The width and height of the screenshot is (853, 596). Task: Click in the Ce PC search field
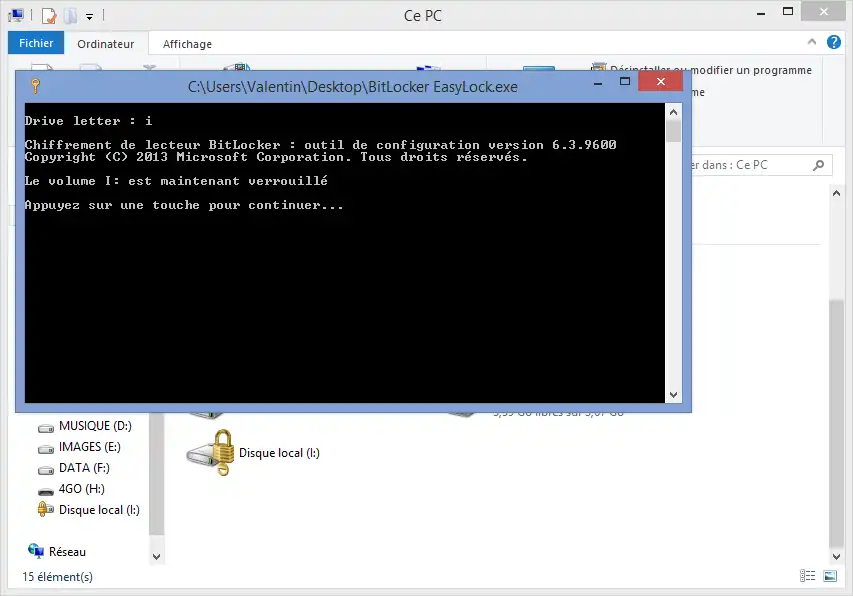[x=762, y=165]
